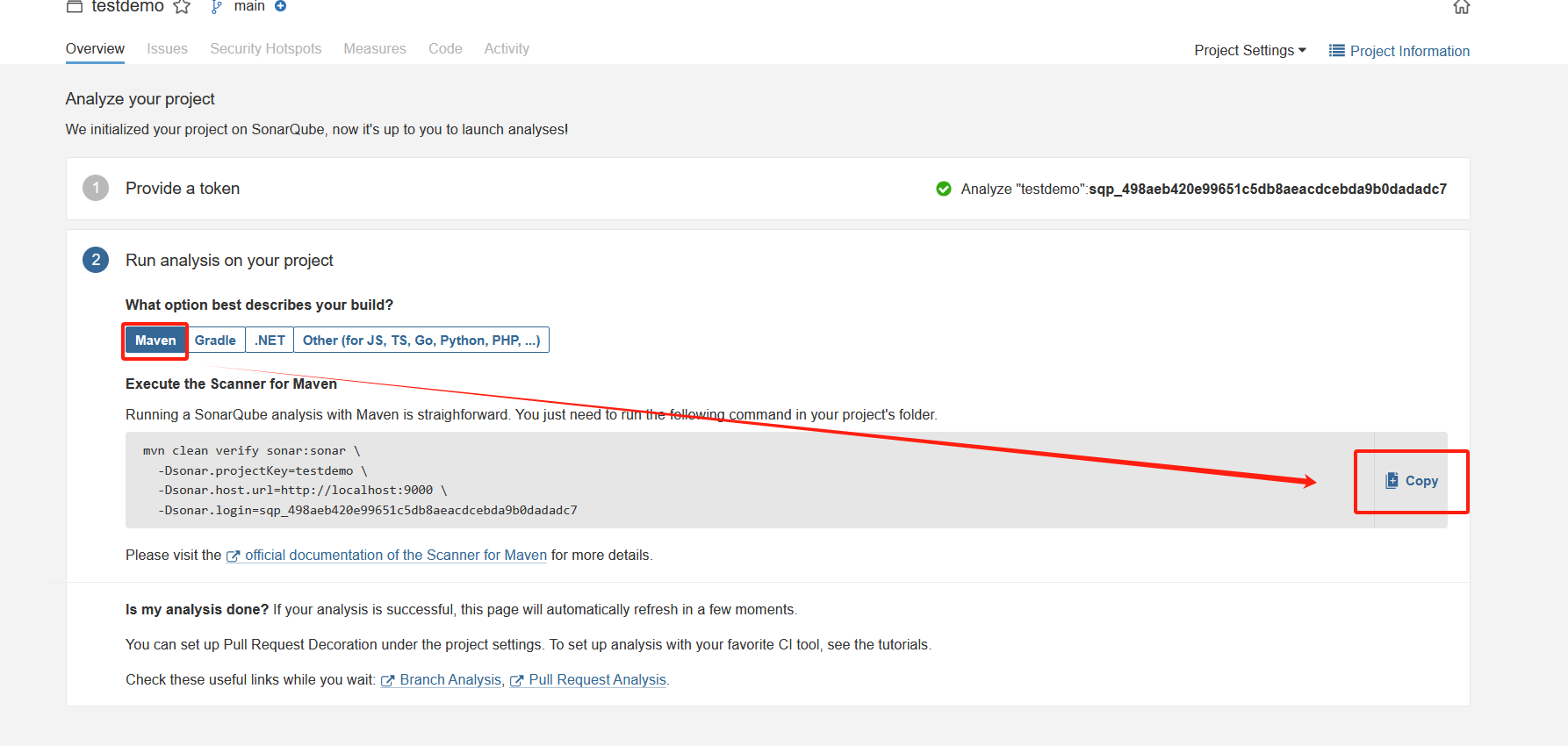Add a branch with the plus icon
Image resolution: width=1568 pixels, height=746 pixels.
pyautogui.click(x=281, y=6)
